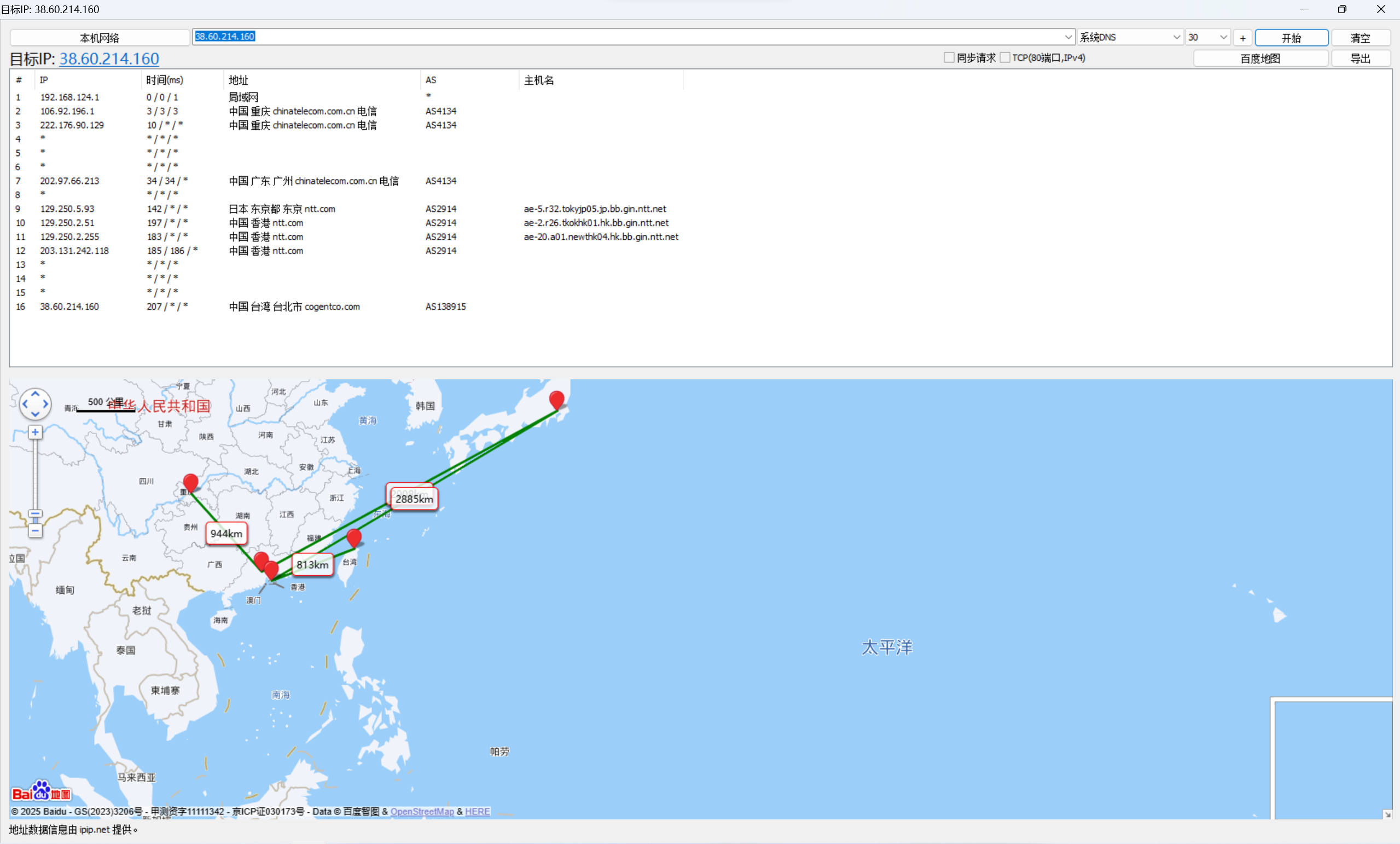Click the map zoom slider handle
The image size is (1400, 844).
click(35, 515)
